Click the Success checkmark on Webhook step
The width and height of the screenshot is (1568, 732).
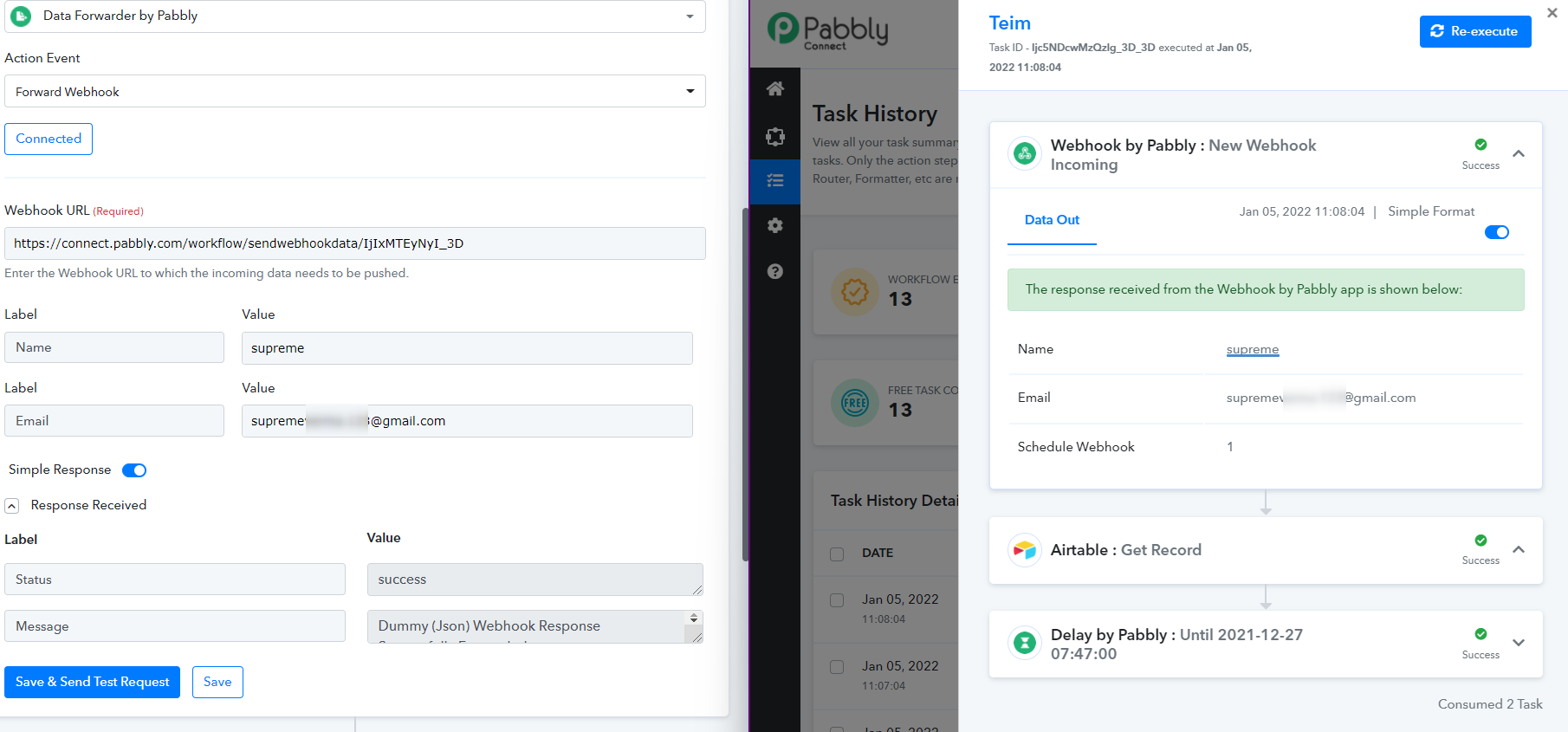(x=1481, y=145)
